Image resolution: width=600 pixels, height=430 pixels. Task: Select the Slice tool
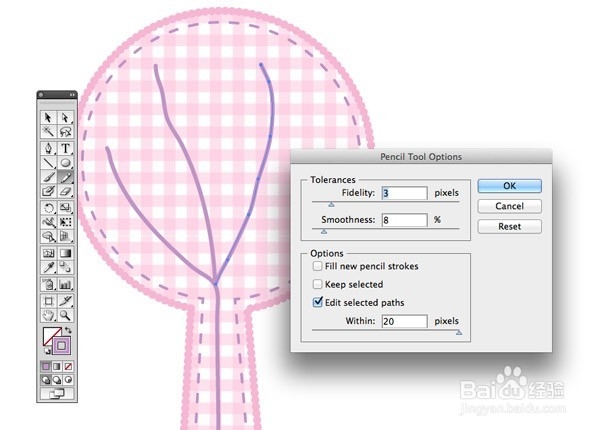[65, 301]
